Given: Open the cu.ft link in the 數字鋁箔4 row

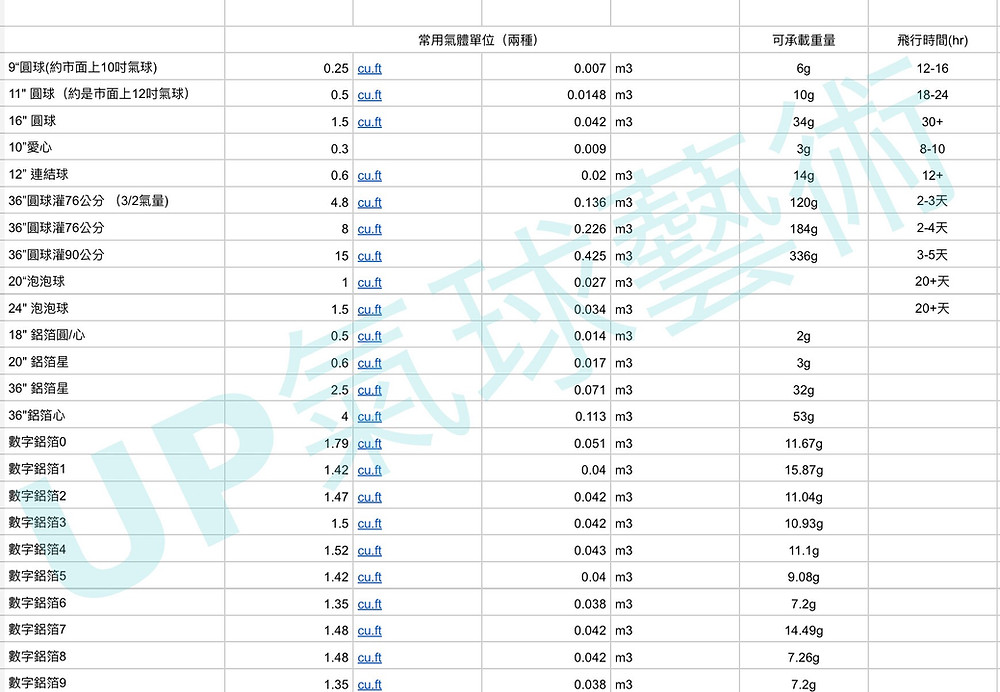Looking at the screenshot, I should point(369,550).
